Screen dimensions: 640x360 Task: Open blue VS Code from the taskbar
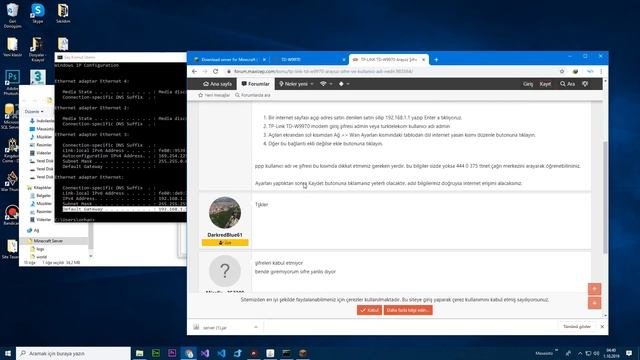pos(221,353)
